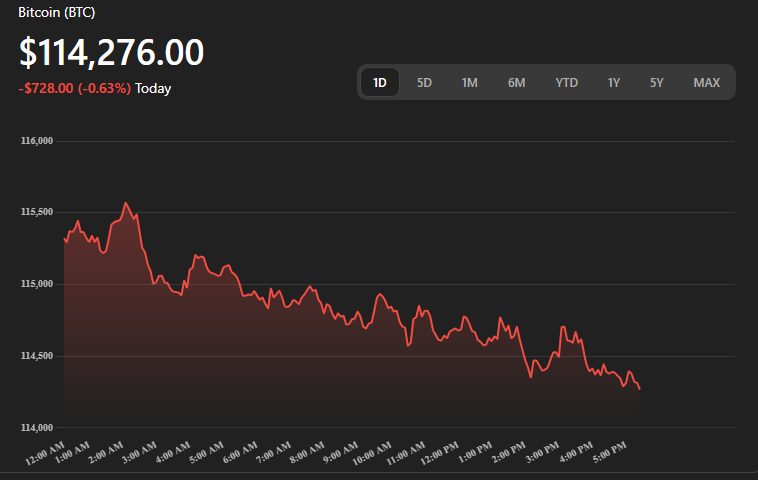Click the 12:00 AM x-axis label
The image size is (758, 480).
point(44,453)
